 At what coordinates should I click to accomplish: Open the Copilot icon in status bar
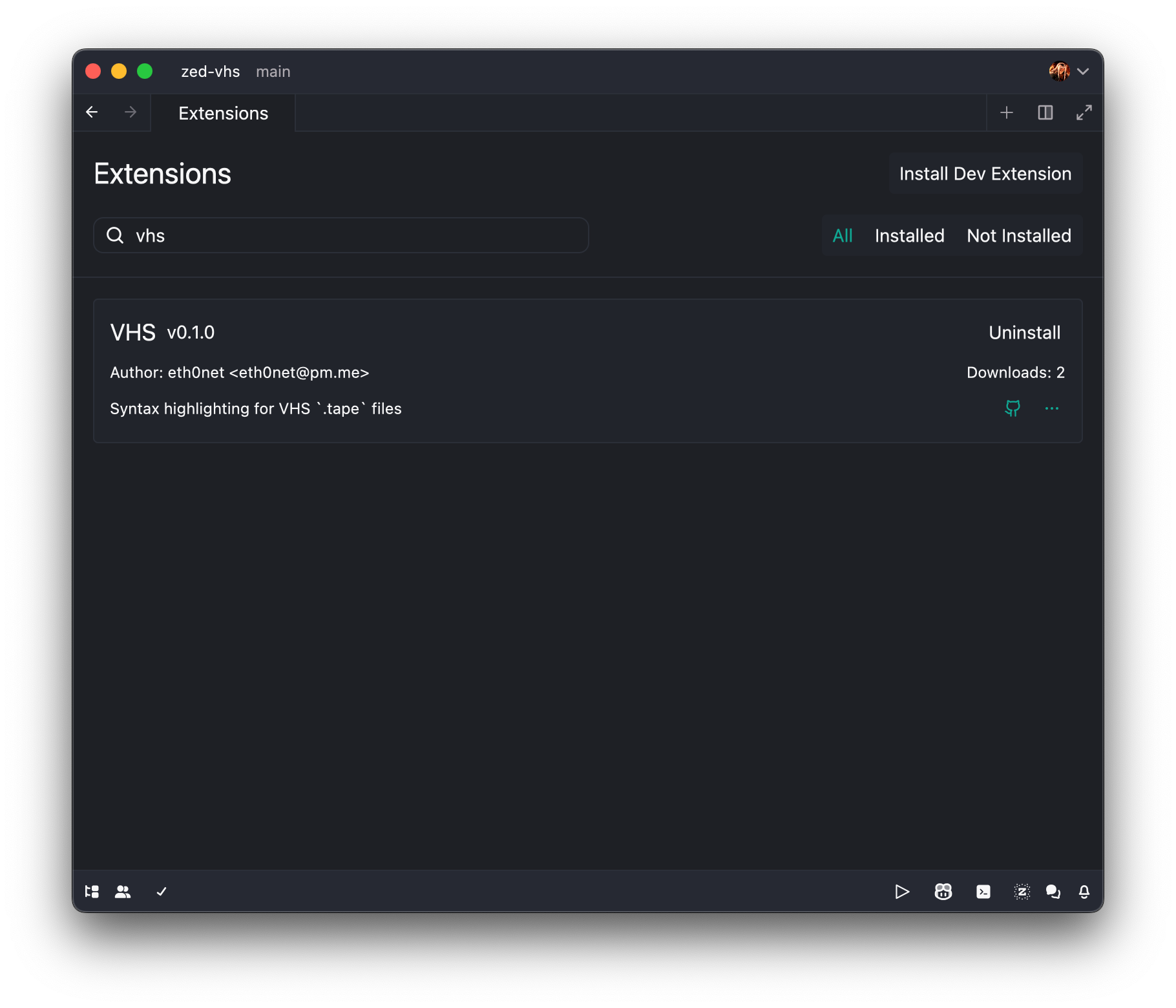(943, 892)
